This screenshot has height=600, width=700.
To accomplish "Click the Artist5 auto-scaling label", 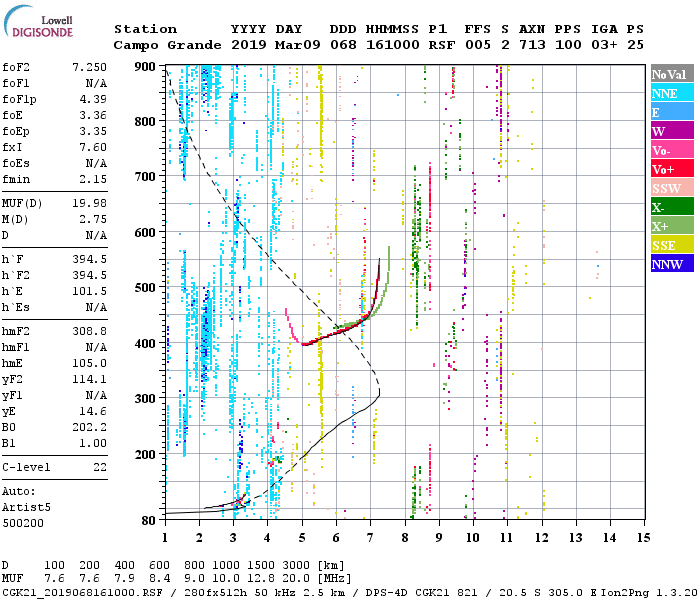I will click(x=26, y=508).
